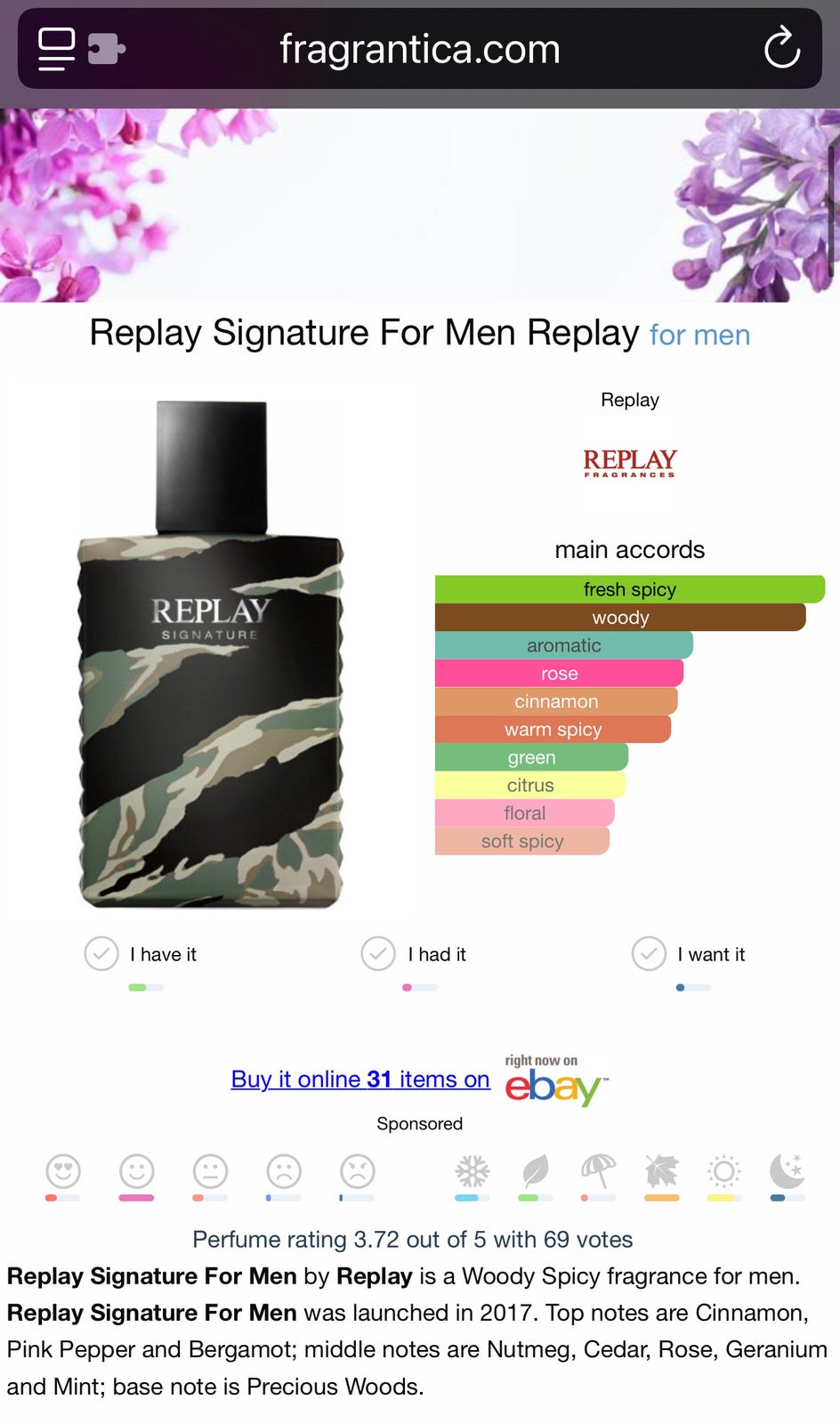Select the winter snowflake season icon

coord(472,1171)
